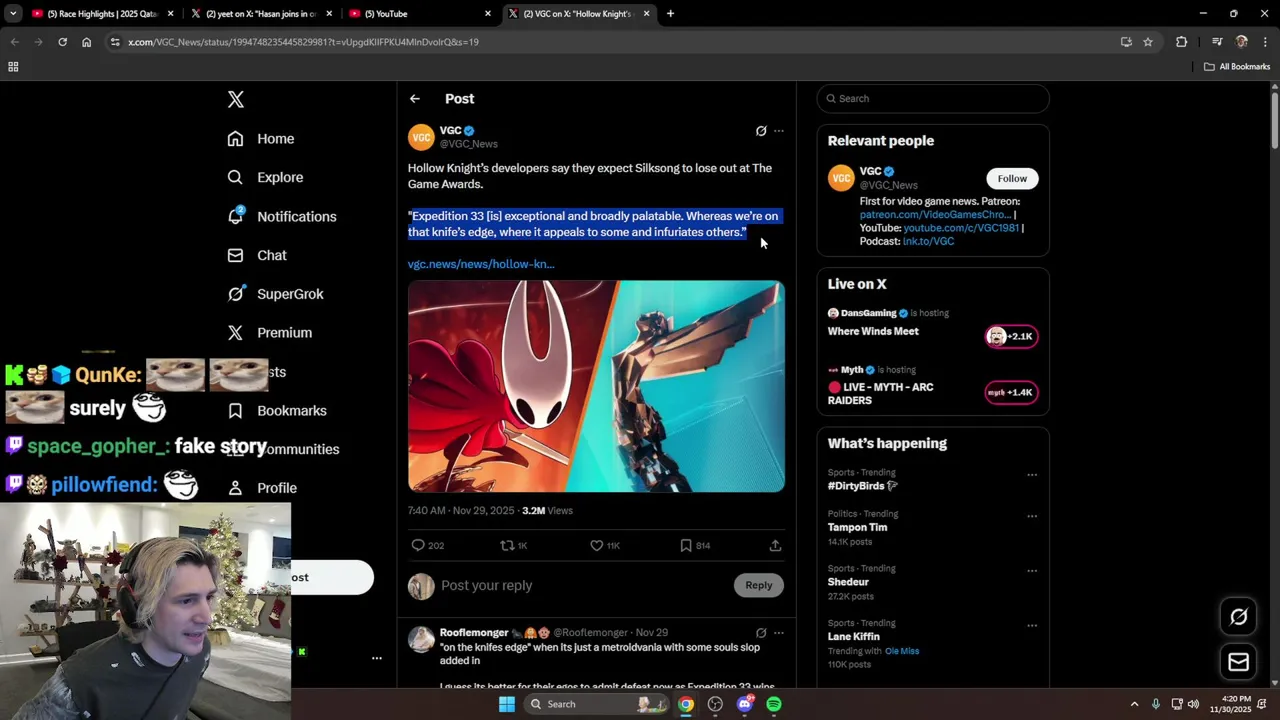Screen dimensions: 1280x720
Task: Open Explore in X sidebar
Action: pyautogui.click(x=265, y=177)
